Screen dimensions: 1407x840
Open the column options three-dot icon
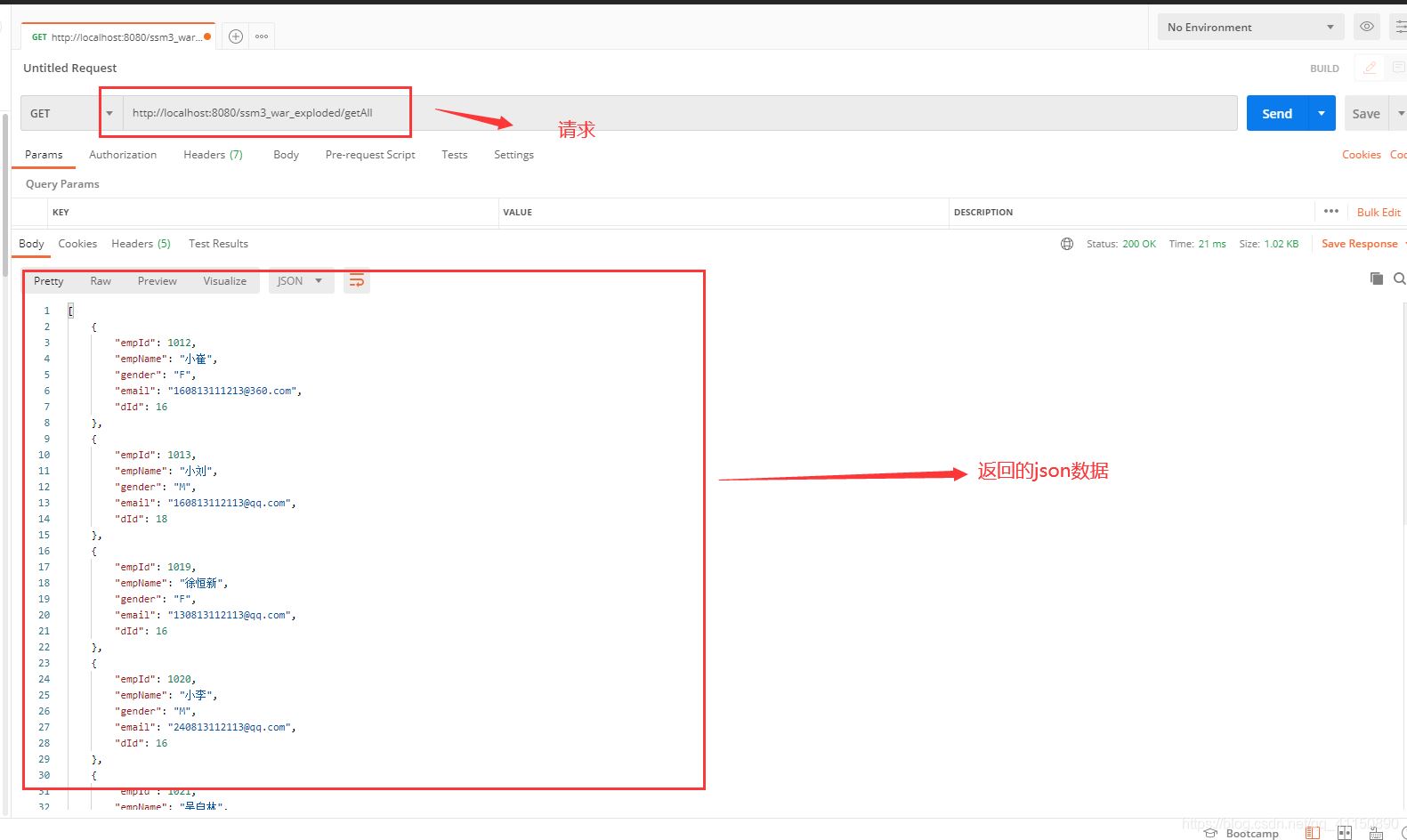click(x=1331, y=211)
